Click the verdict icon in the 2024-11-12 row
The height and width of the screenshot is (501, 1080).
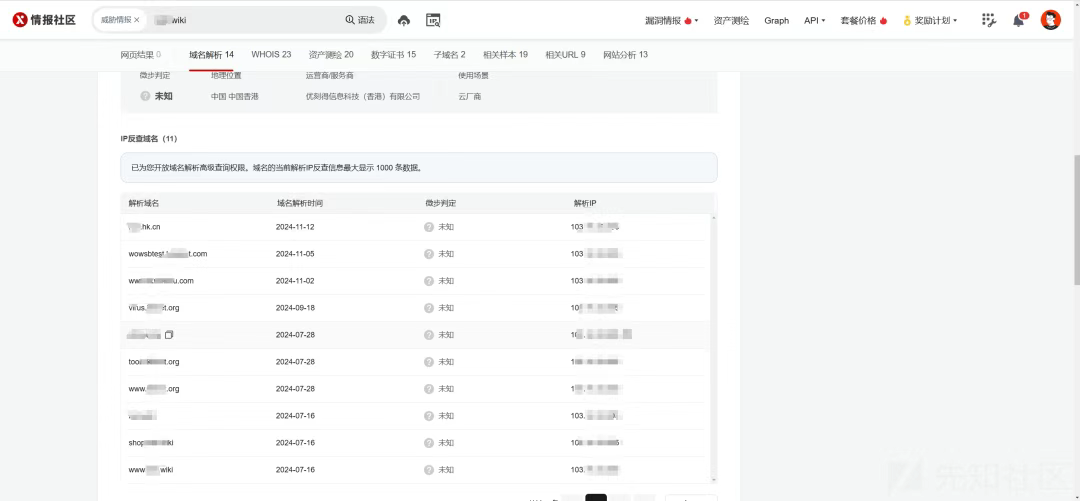click(429, 227)
